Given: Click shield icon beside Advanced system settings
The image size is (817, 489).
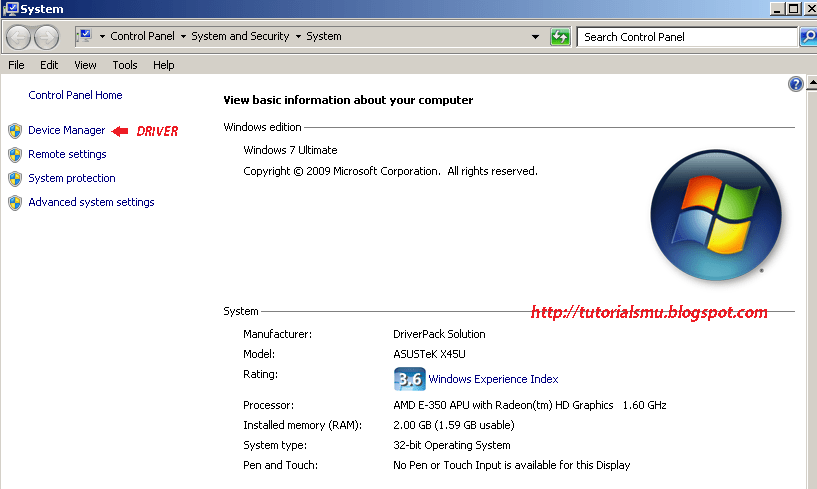Looking at the screenshot, I should [15, 203].
